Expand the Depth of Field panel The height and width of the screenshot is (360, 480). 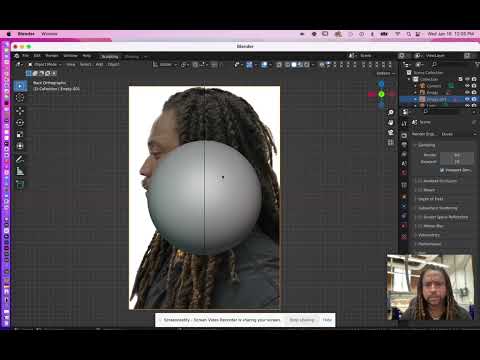(x=430, y=199)
